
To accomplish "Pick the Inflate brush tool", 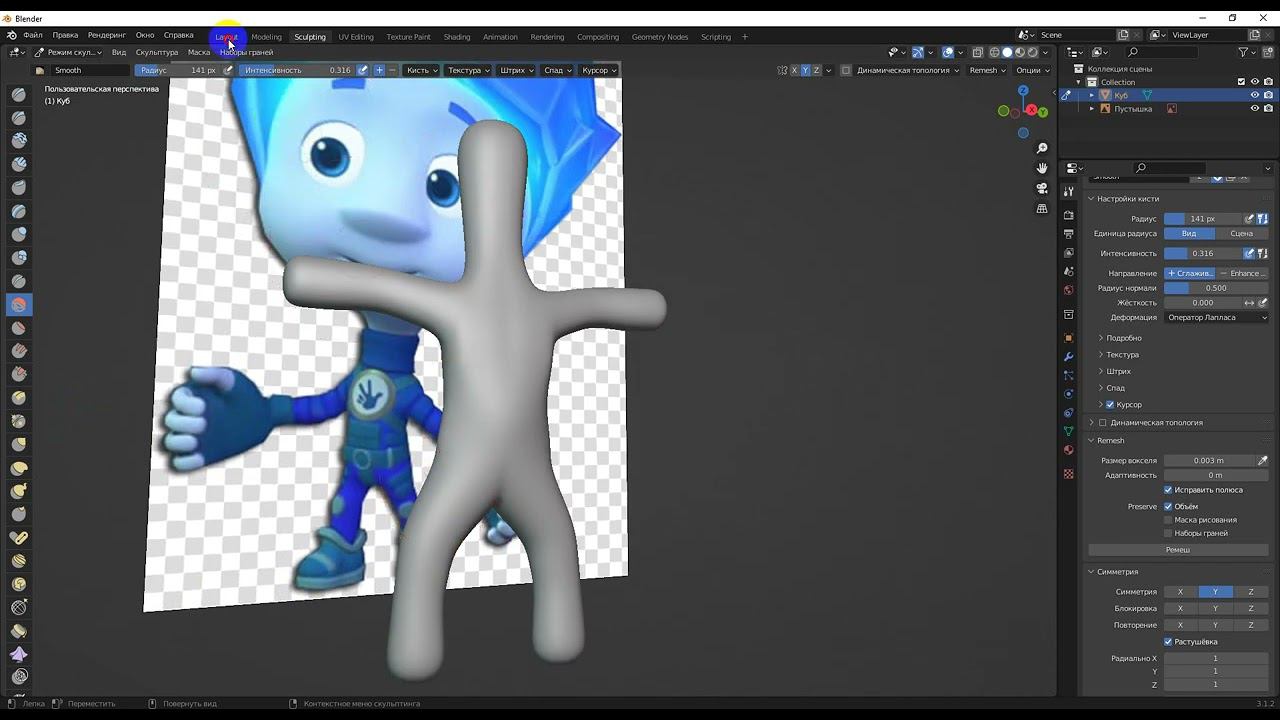I will click(19, 234).
